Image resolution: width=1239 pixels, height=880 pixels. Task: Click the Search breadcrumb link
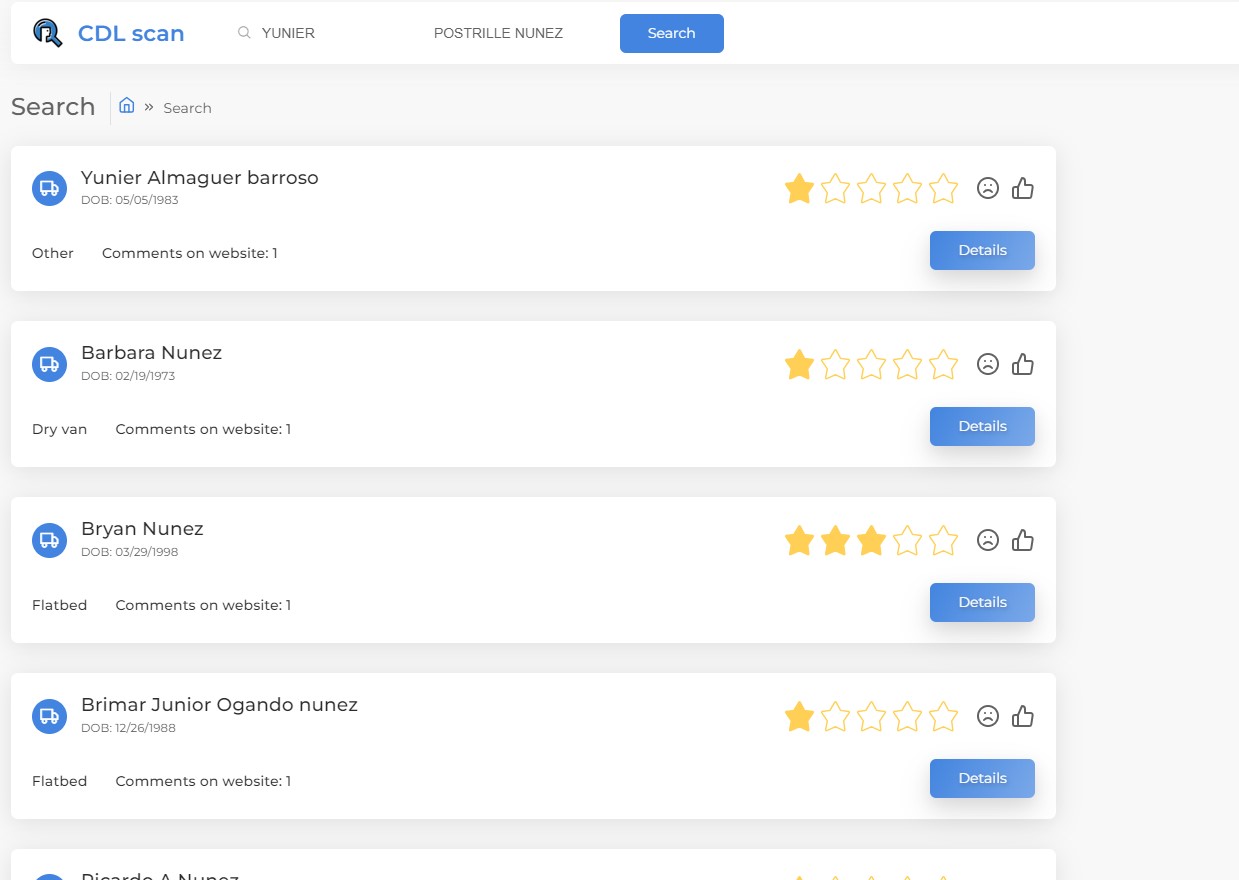tap(187, 108)
